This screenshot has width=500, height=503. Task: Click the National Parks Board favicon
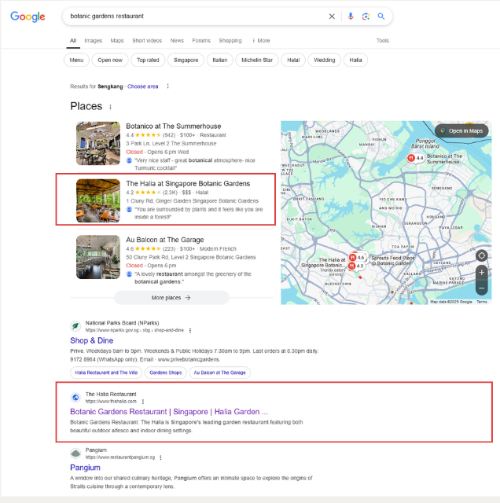point(76,326)
